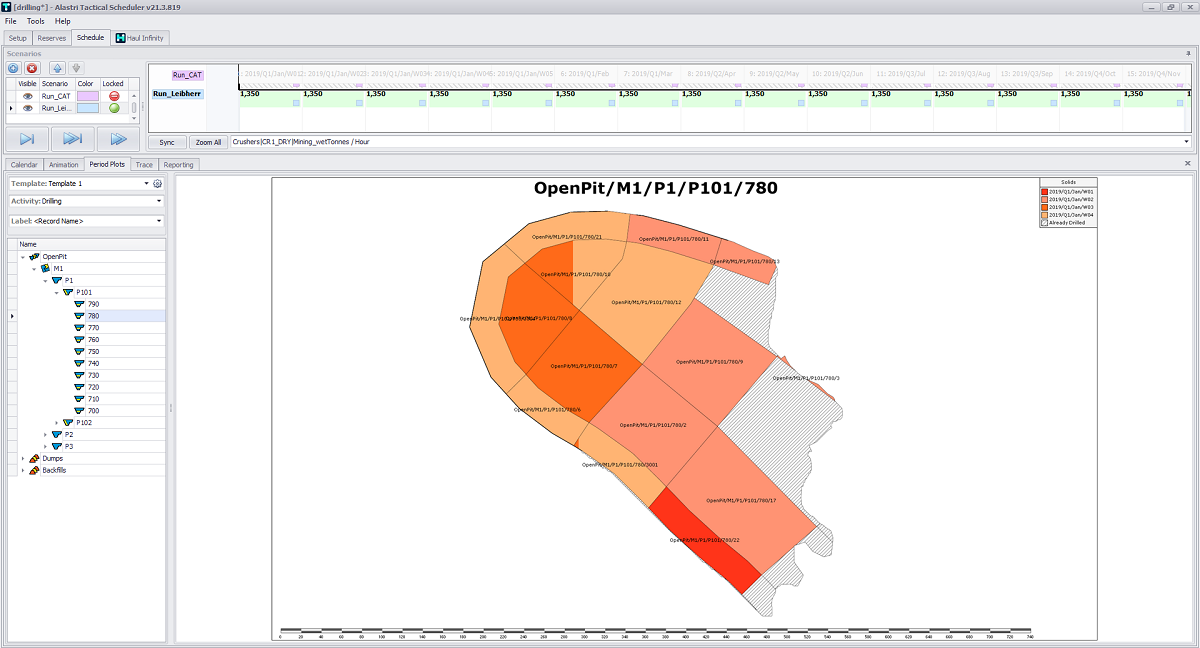This screenshot has height=648, width=1200.
Task: Fast-forward the schedule with double arrow button
Action: (x=119, y=139)
